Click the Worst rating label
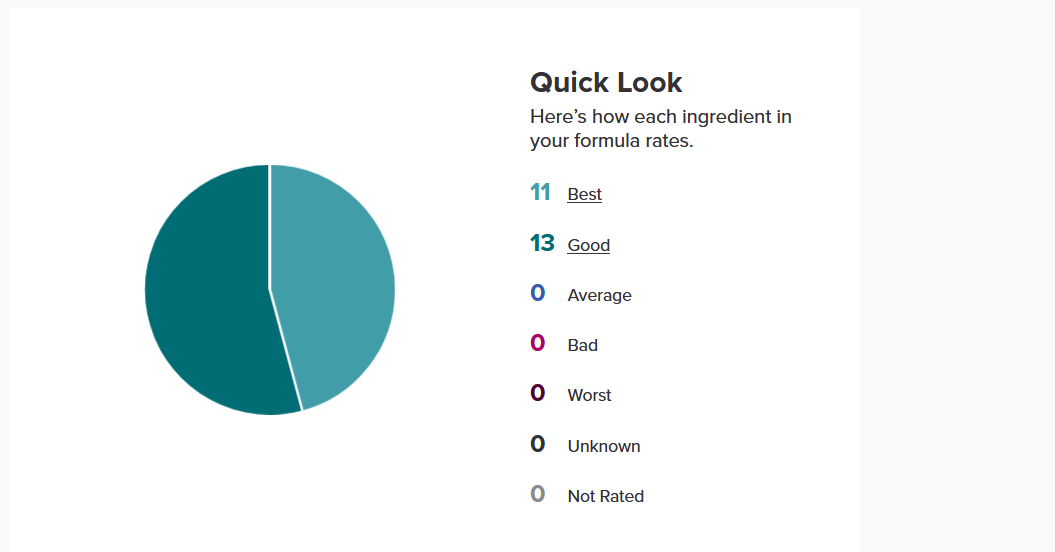This screenshot has height=552, width=1055. click(x=589, y=395)
